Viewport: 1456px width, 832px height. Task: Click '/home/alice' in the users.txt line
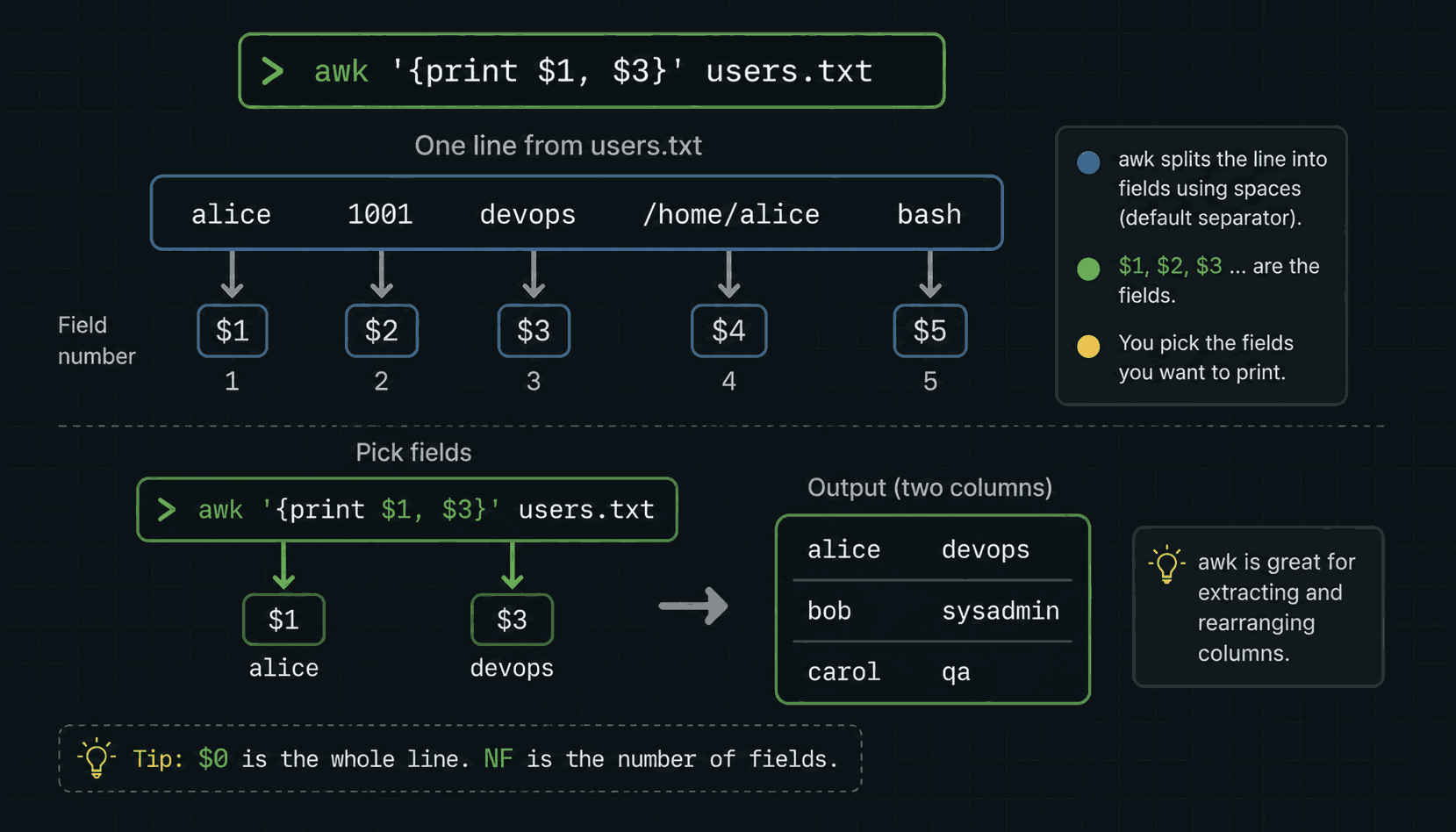(x=731, y=214)
